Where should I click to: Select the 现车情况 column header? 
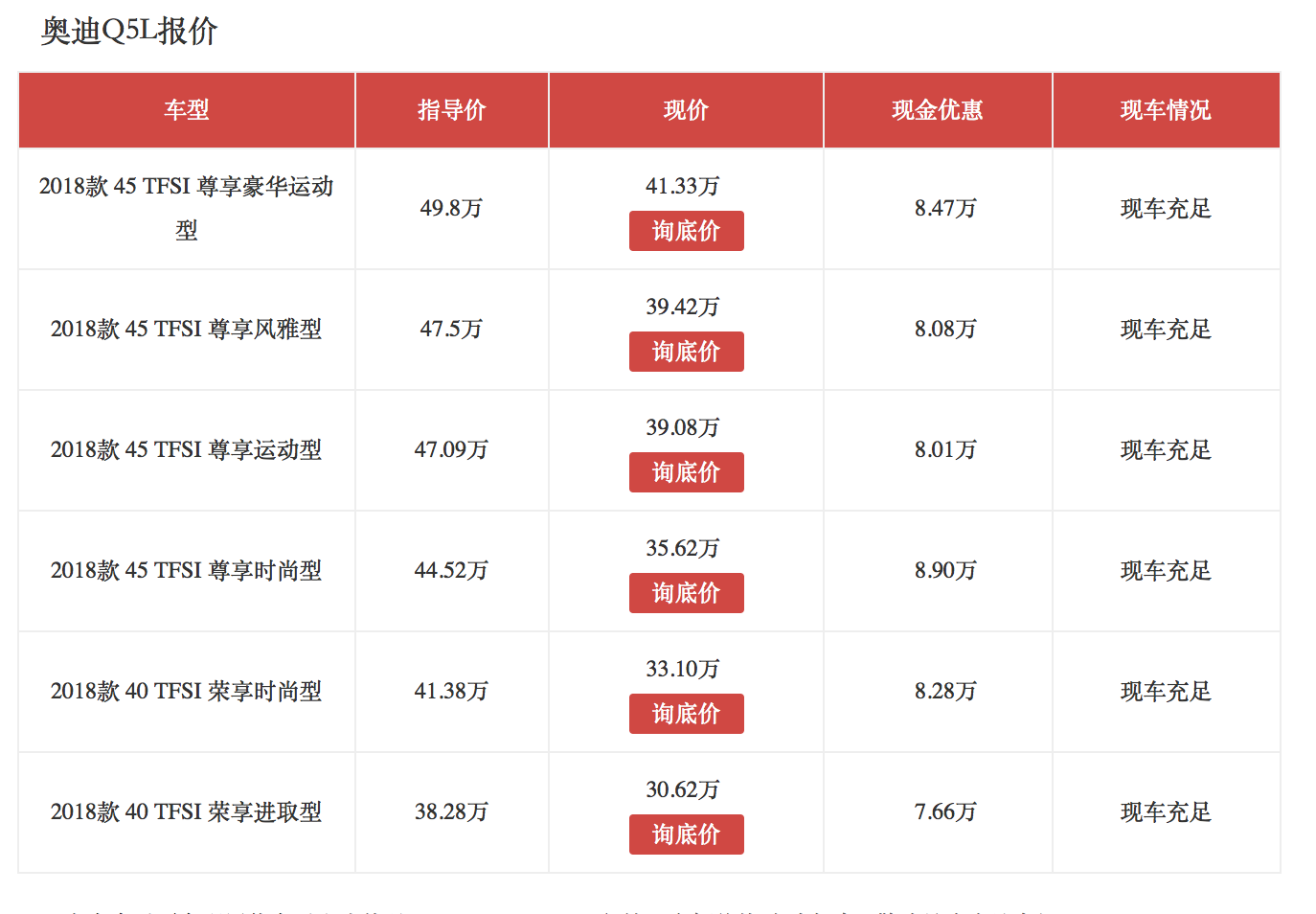[1166, 110]
